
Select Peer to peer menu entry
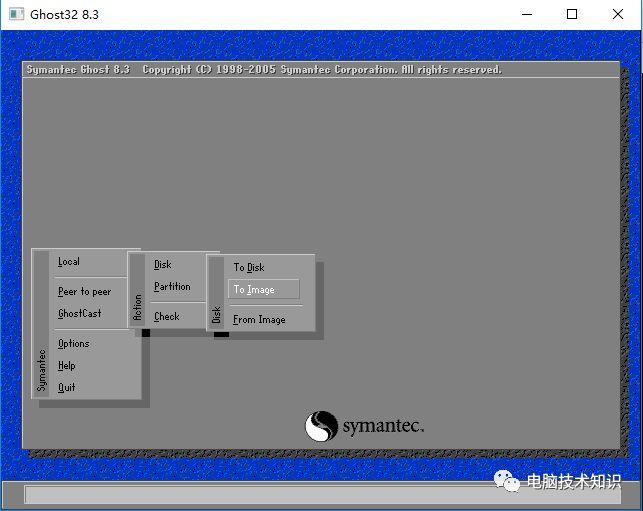pyautogui.click(x=84, y=292)
